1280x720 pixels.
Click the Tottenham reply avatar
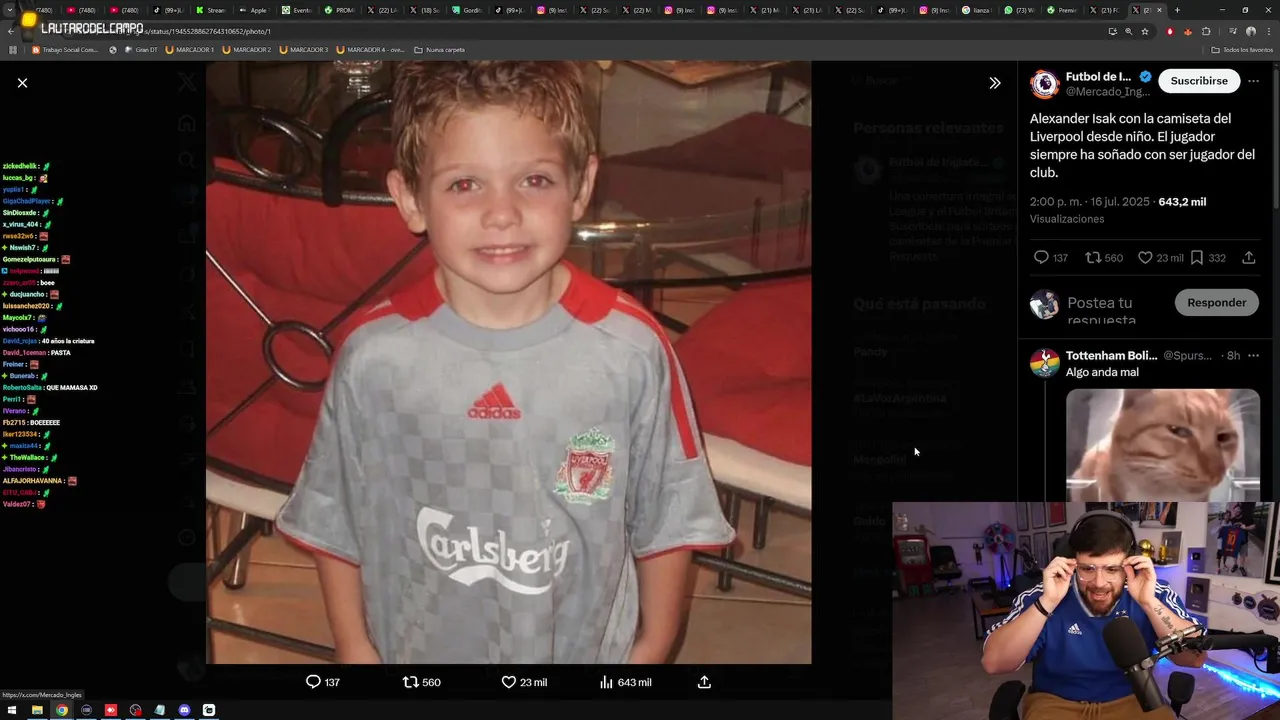click(1044, 362)
